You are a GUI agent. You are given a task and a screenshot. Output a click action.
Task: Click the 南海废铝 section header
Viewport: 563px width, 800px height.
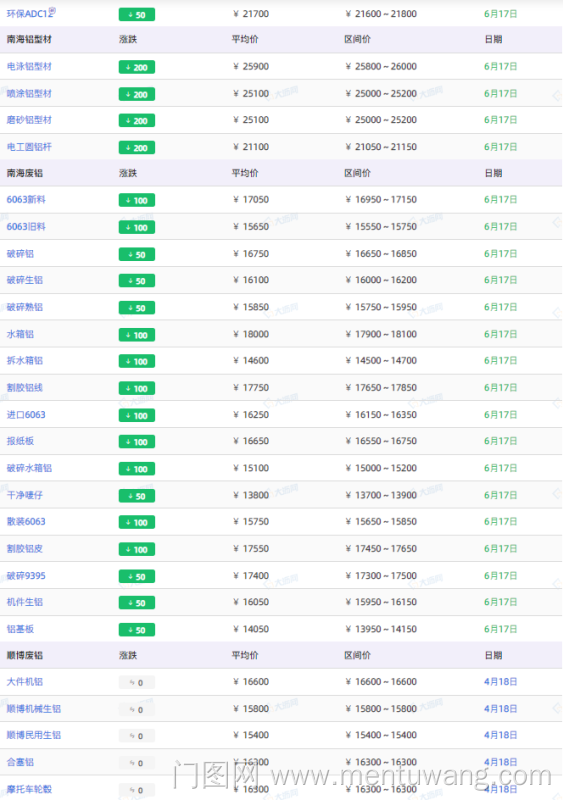(25, 173)
